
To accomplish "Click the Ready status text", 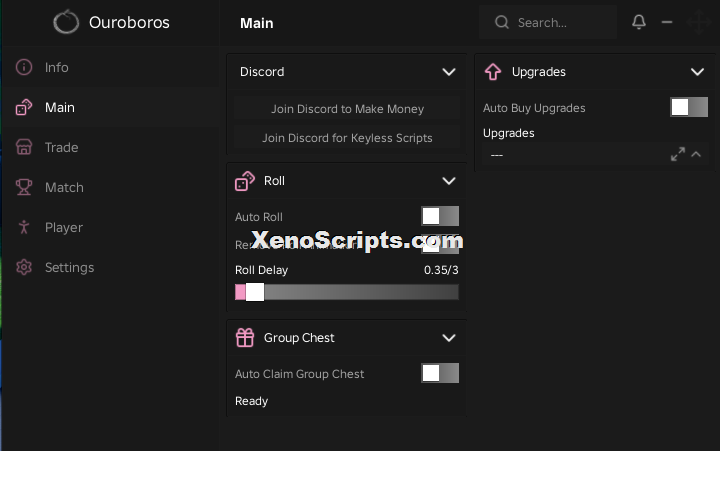I will click(251, 401).
